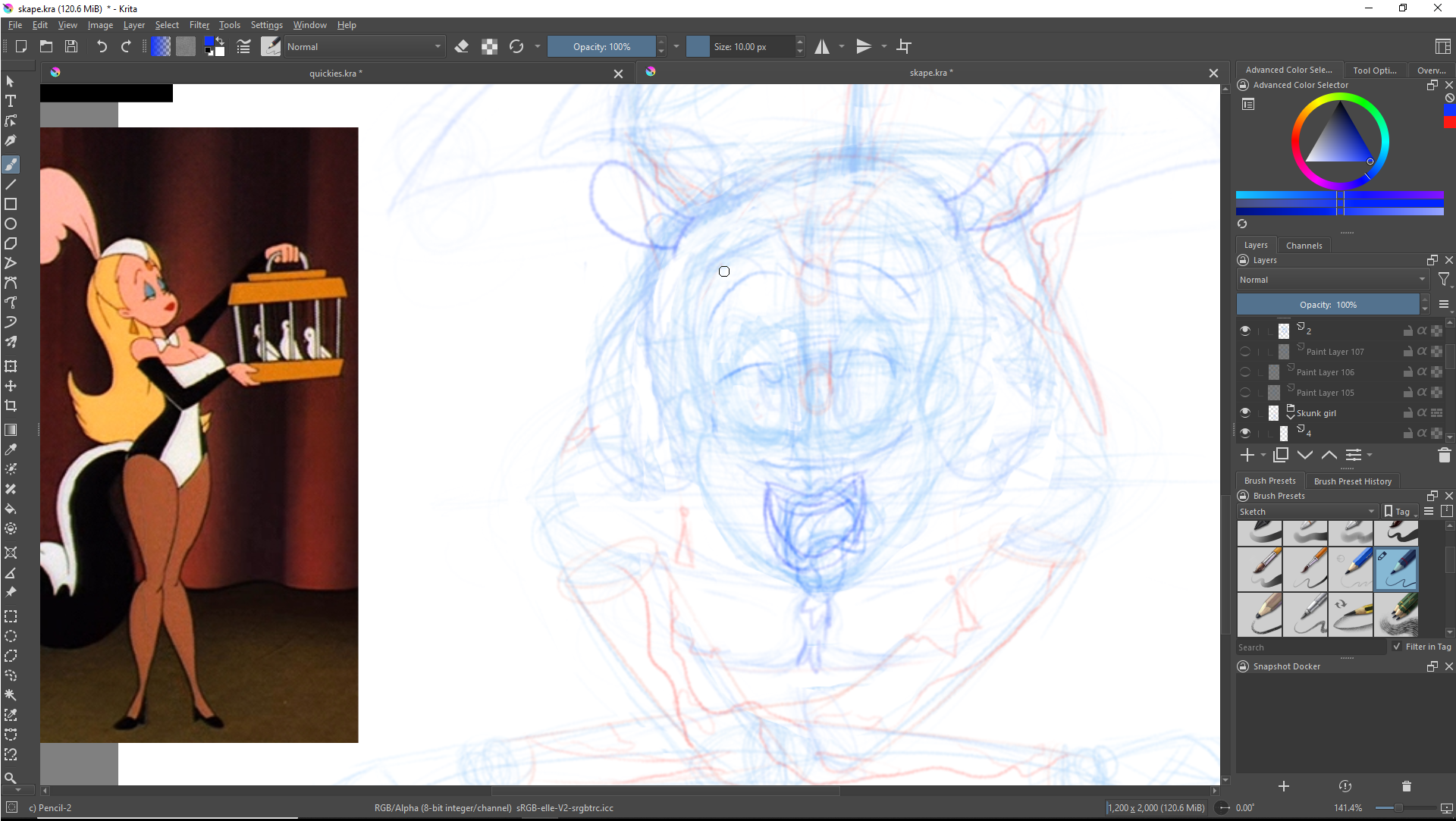Open the Brush Preset History tab
1456x821 pixels.
point(1352,481)
